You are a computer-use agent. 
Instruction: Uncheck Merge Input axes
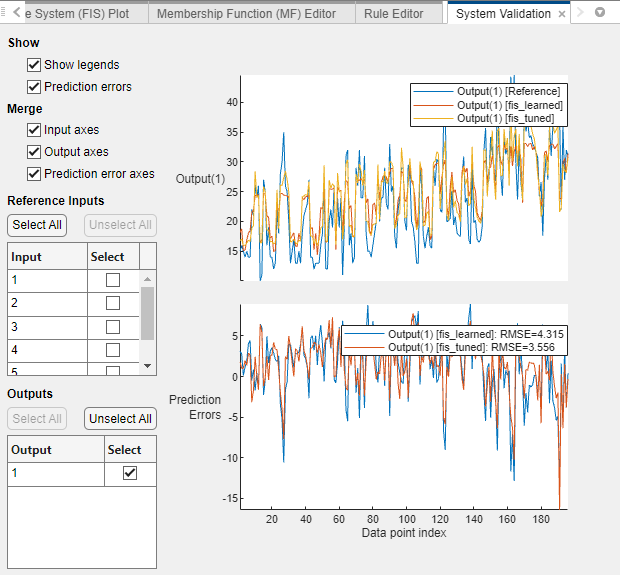[34, 130]
